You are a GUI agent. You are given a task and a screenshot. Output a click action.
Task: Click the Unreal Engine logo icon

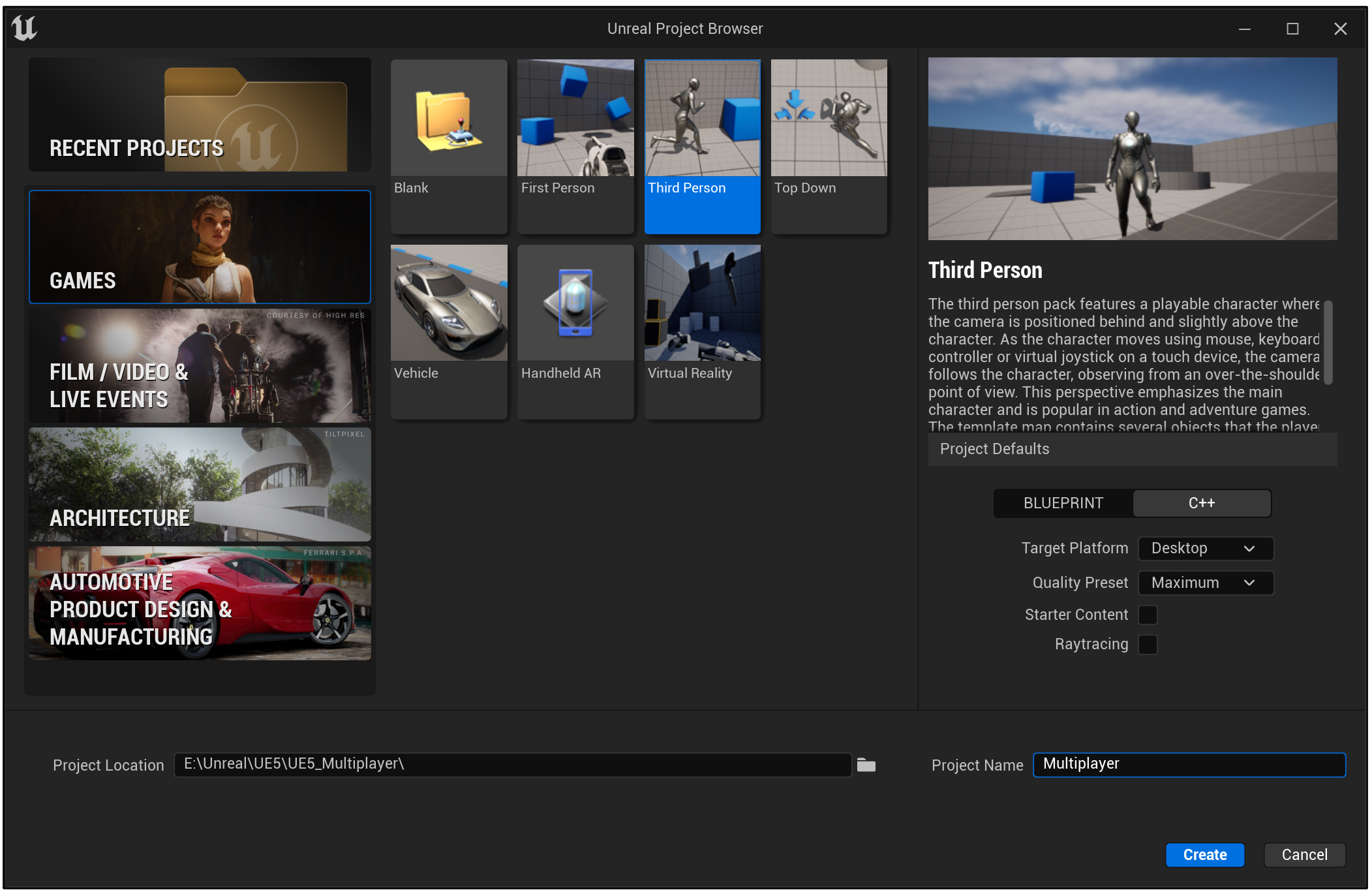click(x=25, y=28)
